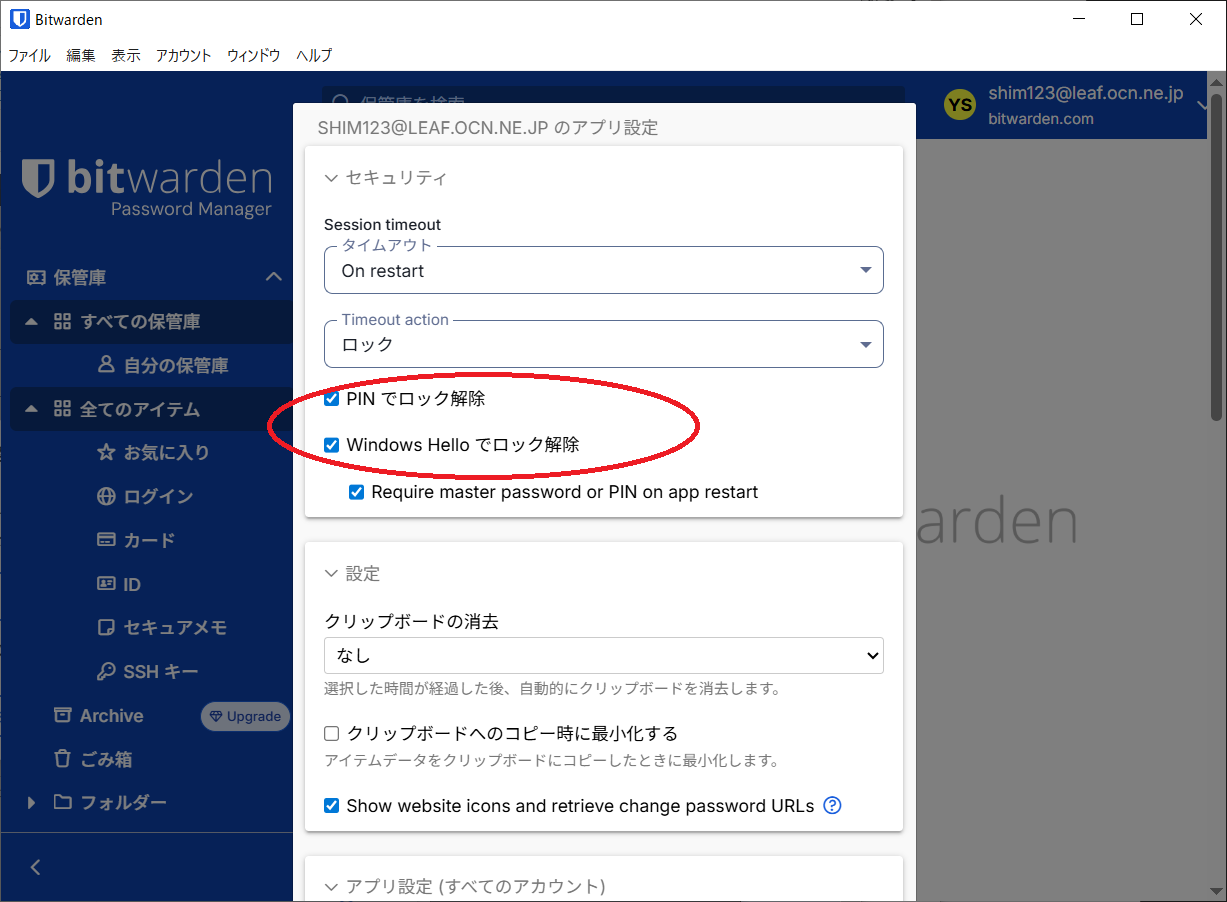Open the クリップボードの消去 dropdown

click(603, 656)
